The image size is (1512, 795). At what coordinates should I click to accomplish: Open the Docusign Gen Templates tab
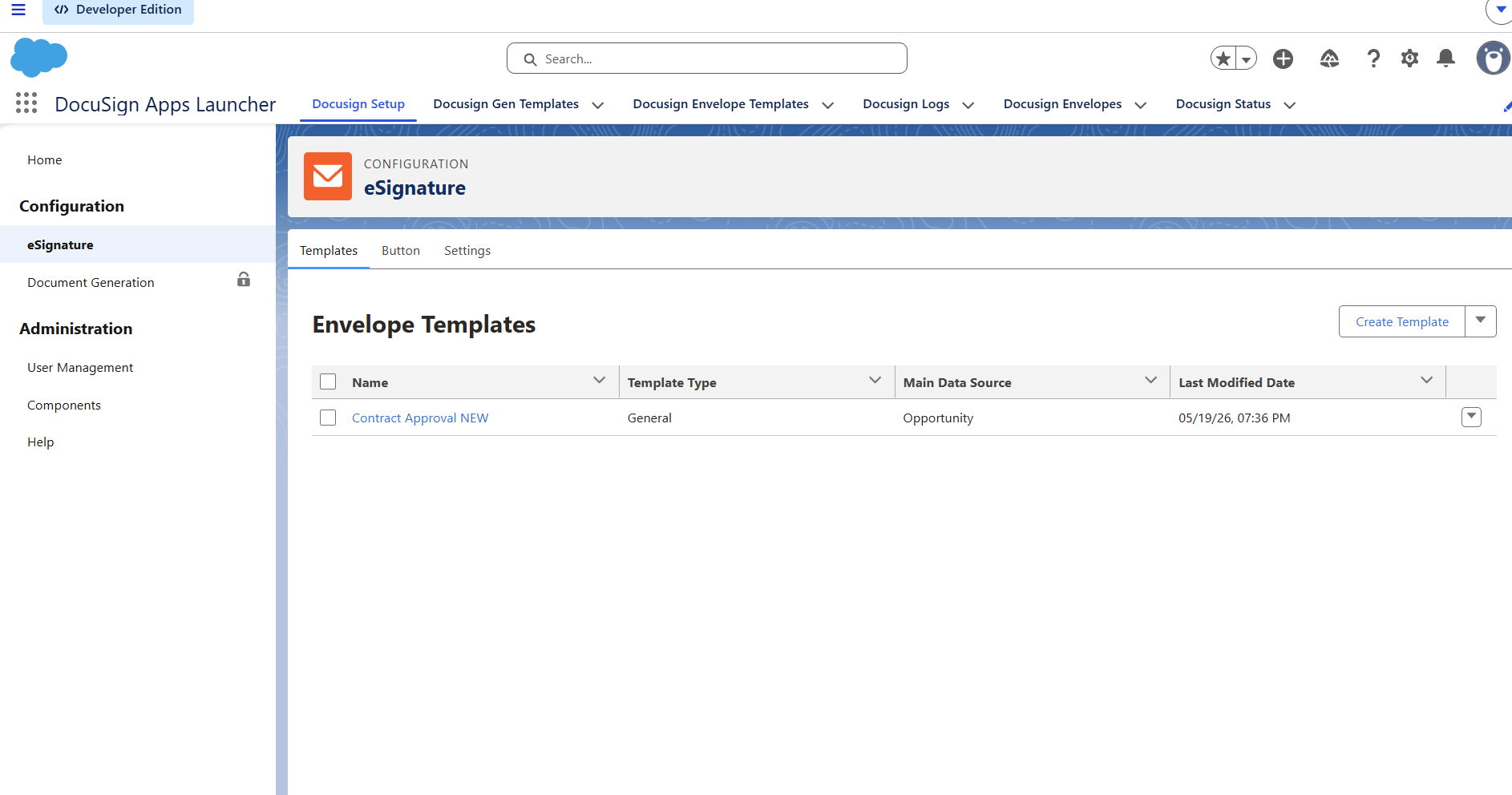(506, 104)
